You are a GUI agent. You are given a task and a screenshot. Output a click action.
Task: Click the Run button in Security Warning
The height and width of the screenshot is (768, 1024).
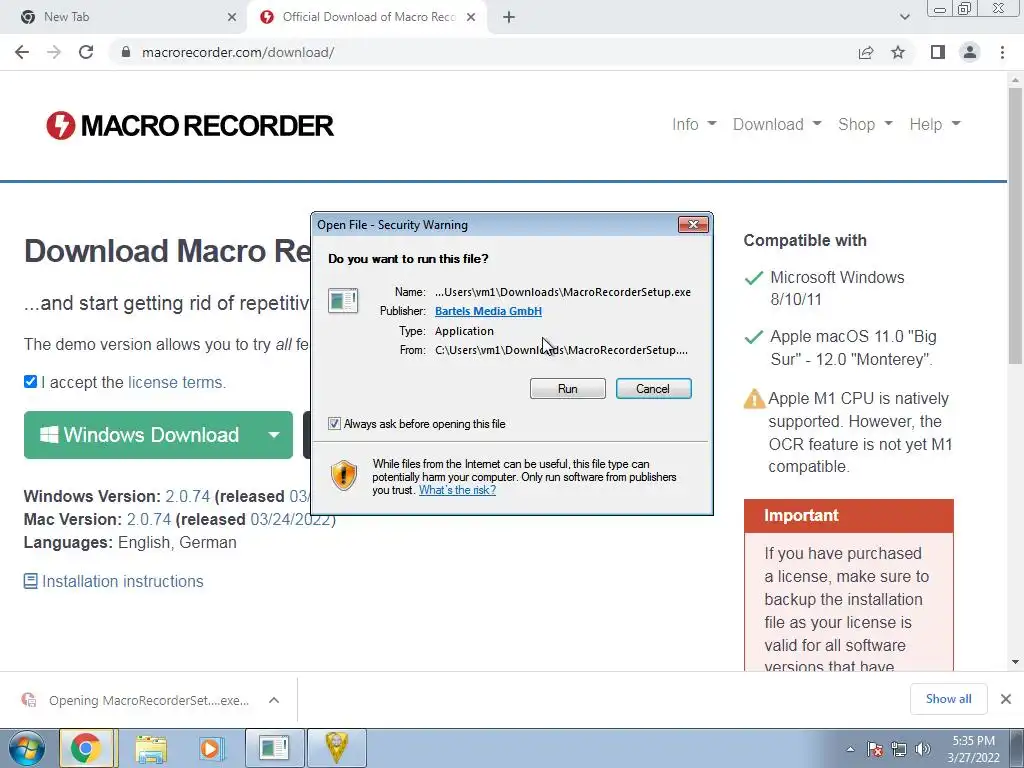568,389
